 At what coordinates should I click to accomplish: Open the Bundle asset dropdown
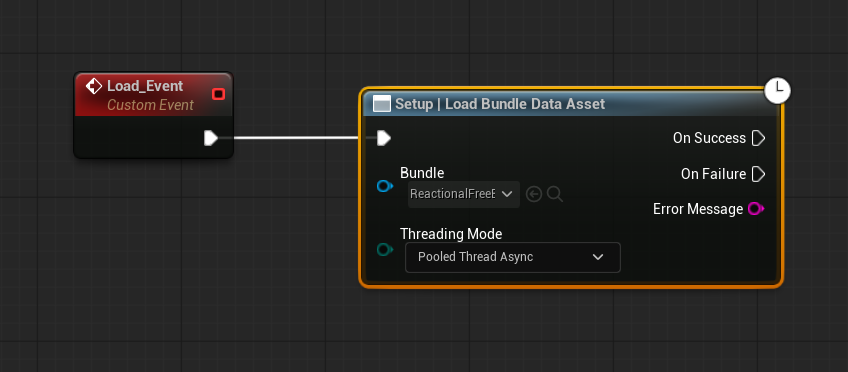[x=463, y=194]
